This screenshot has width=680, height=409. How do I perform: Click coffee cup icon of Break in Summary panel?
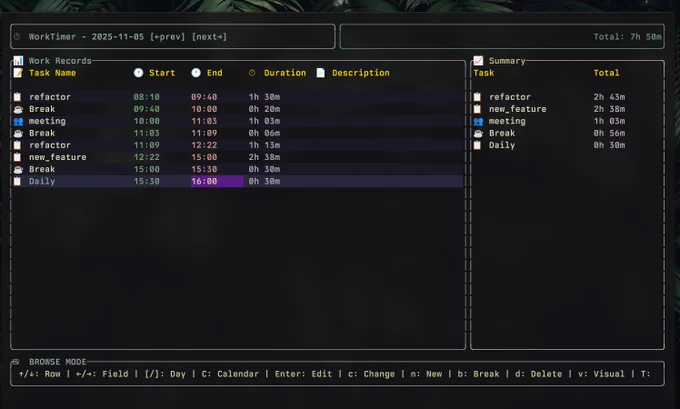pyautogui.click(x=478, y=133)
